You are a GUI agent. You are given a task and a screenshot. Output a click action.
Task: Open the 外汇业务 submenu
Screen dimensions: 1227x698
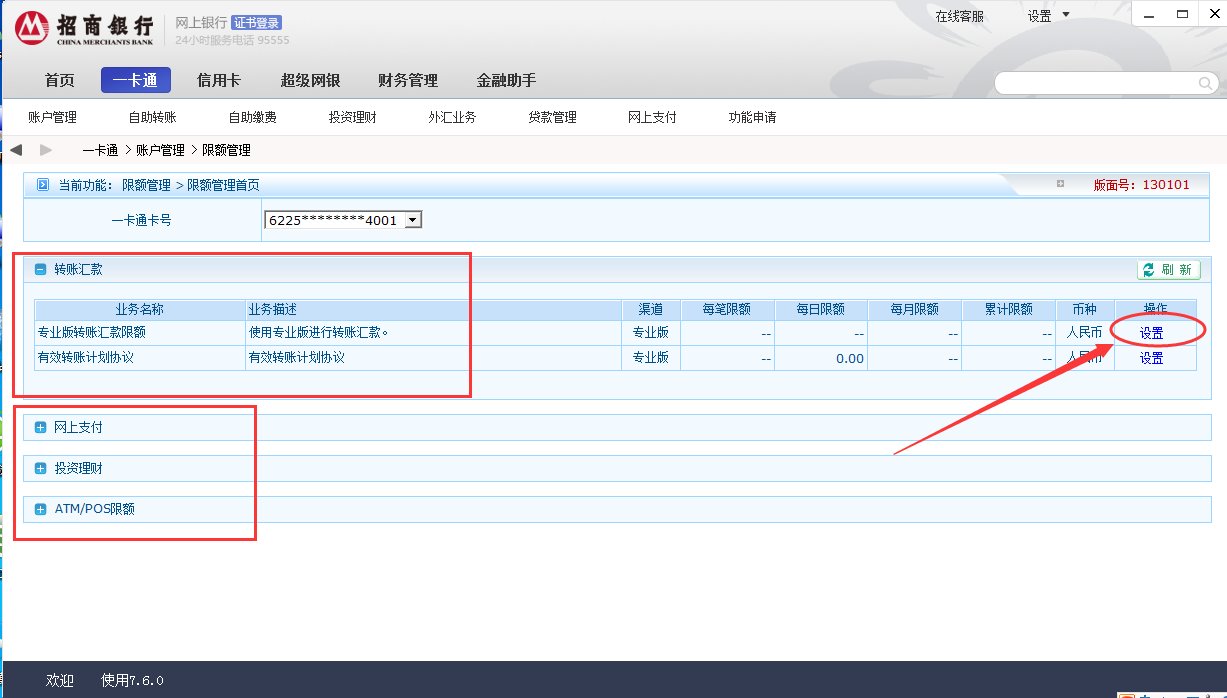click(452, 118)
